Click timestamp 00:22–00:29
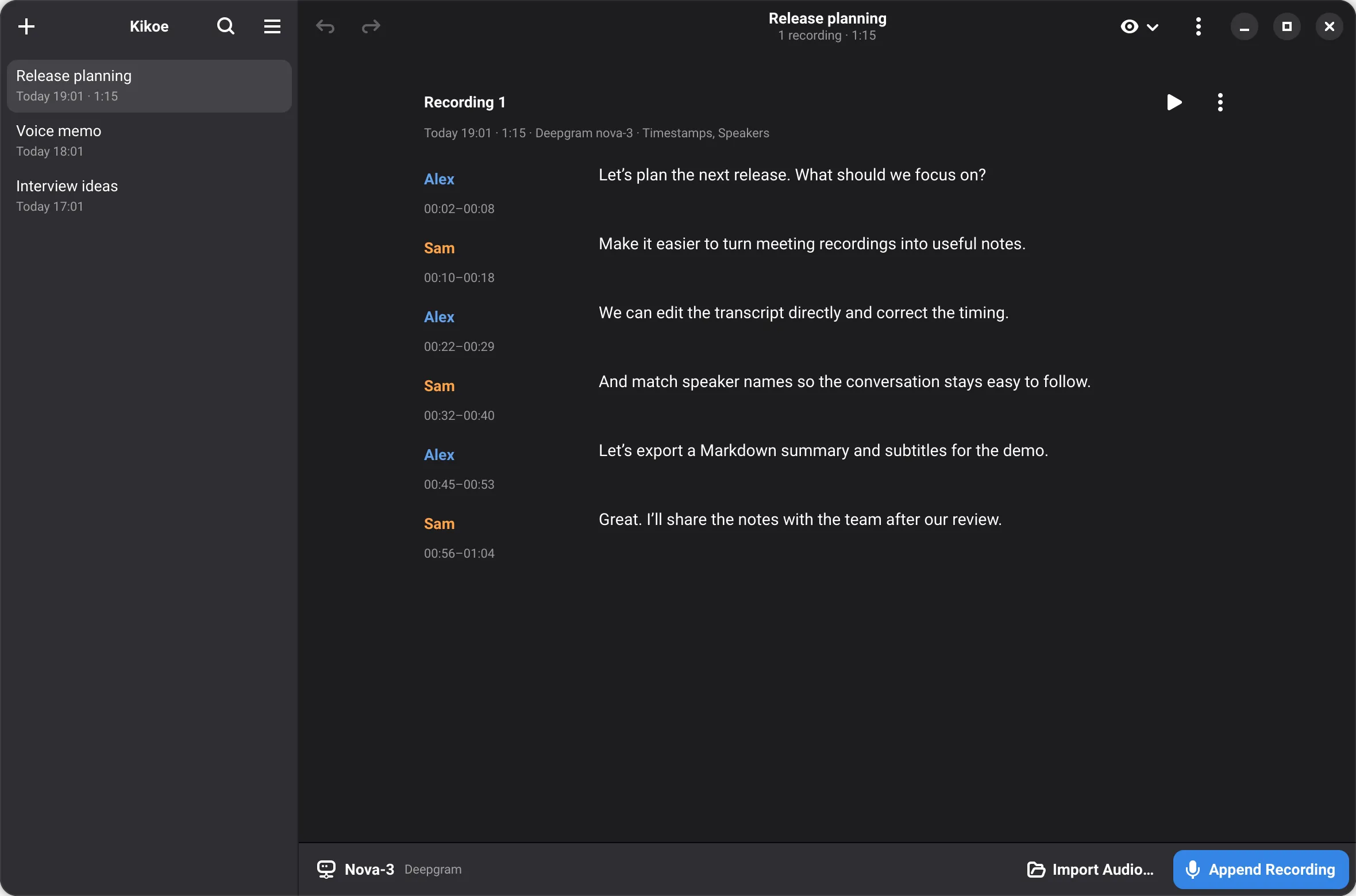 pyautogui.click(x=459, y=346)
